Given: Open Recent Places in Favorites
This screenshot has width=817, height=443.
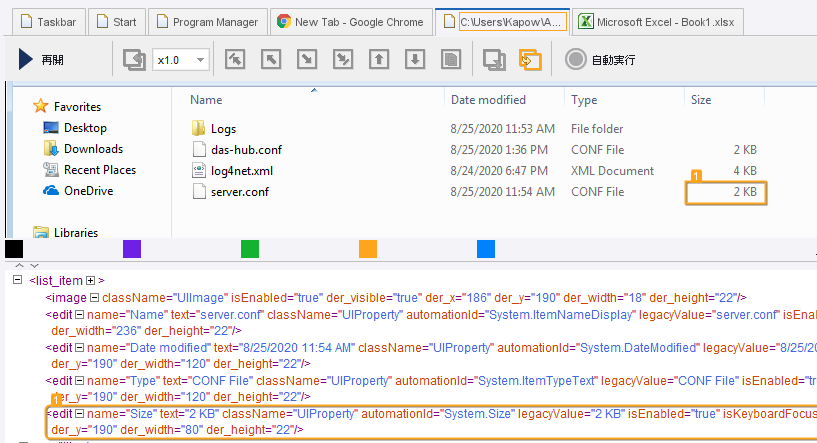Looking at the screenshot, I should pos(99,170).
